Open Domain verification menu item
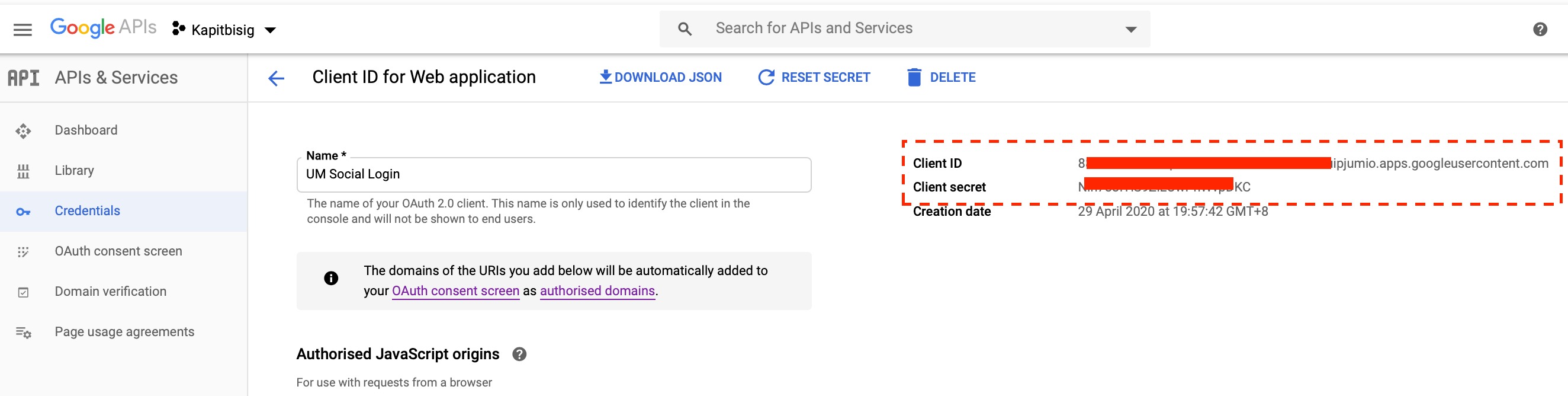Viewport: 1568px width, 396px height. [124, 292]
